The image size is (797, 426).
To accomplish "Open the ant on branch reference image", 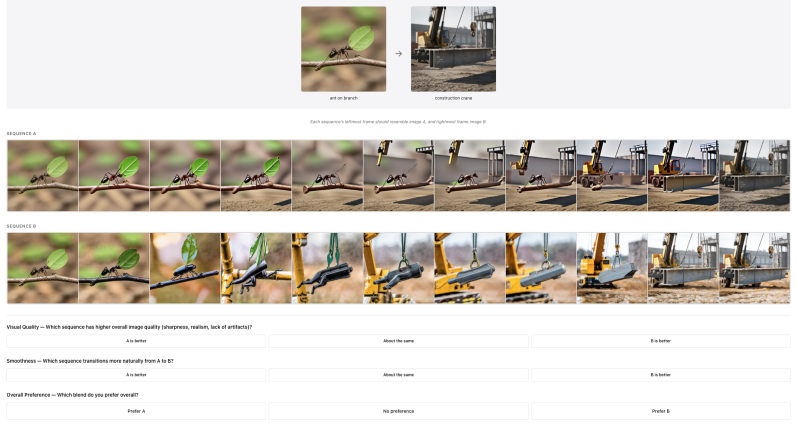I will click(x=344, y=49).
